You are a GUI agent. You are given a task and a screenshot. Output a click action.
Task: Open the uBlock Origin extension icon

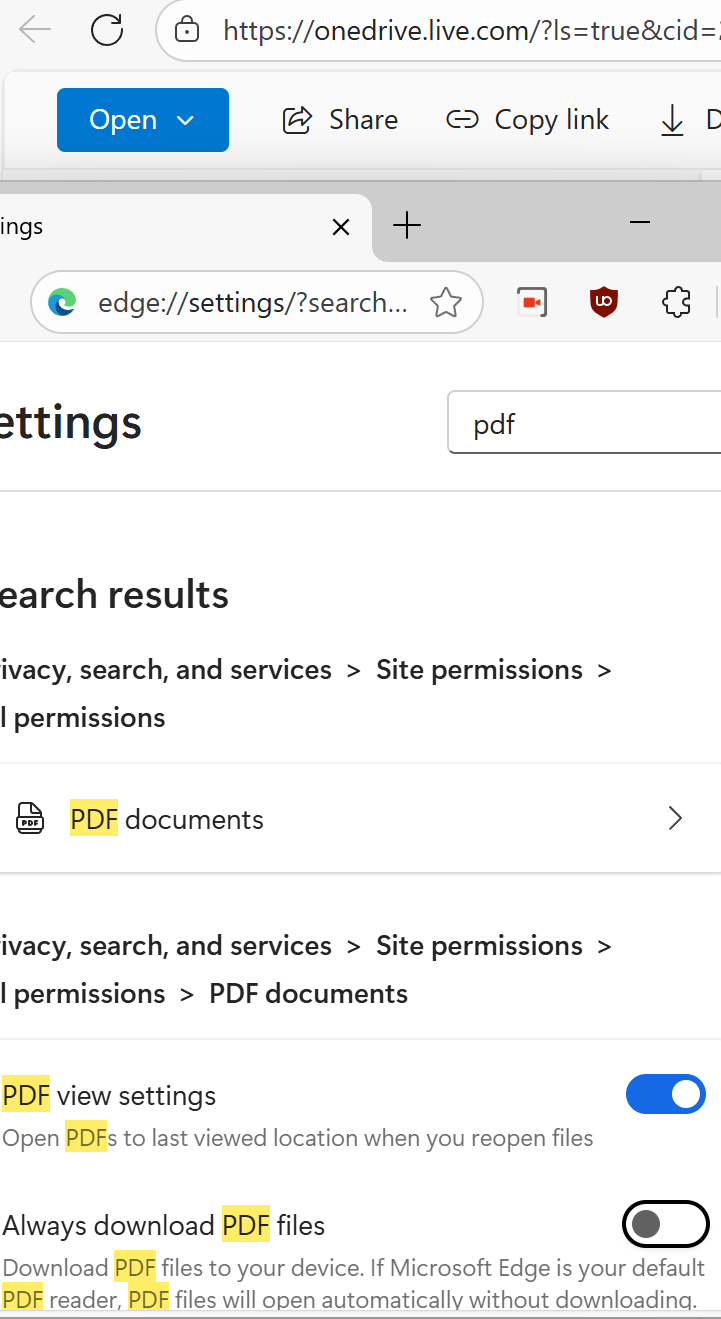(604, 301)
